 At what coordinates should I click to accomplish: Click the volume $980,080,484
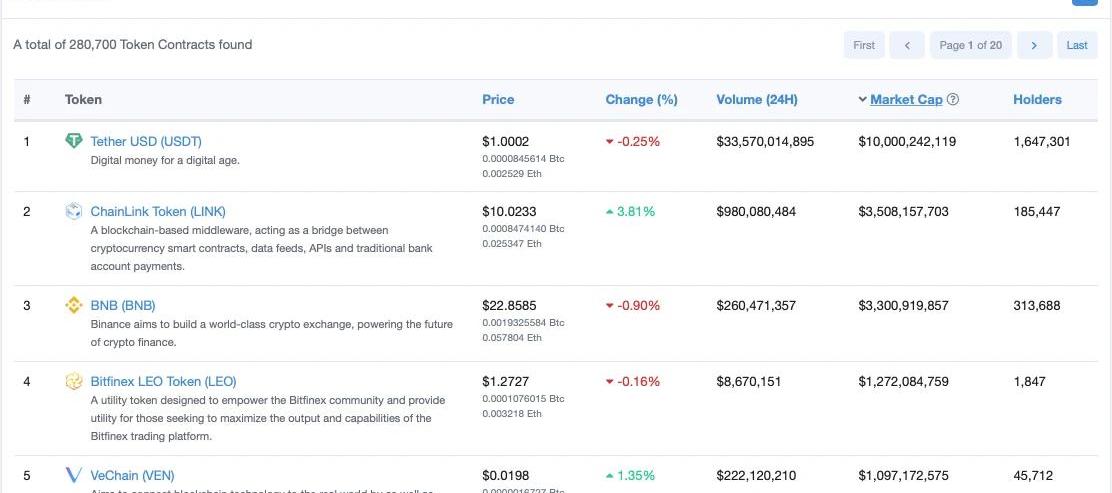tap(756, 211)
